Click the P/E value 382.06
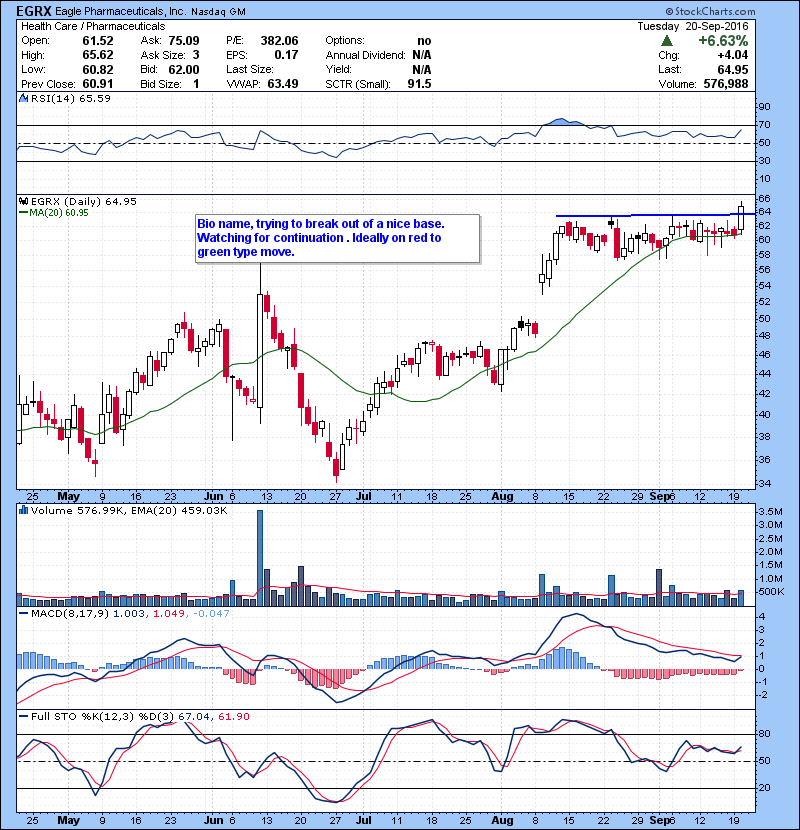This screenshot has height=830, width=800. (279, 41)
